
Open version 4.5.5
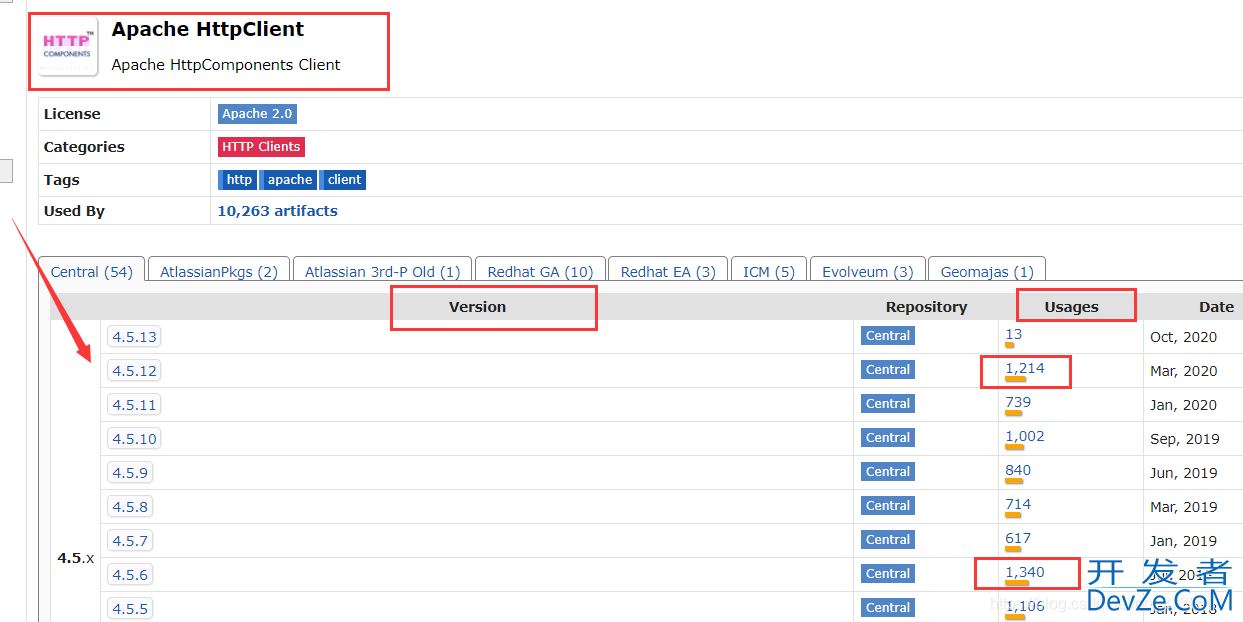tap(130, 609)
